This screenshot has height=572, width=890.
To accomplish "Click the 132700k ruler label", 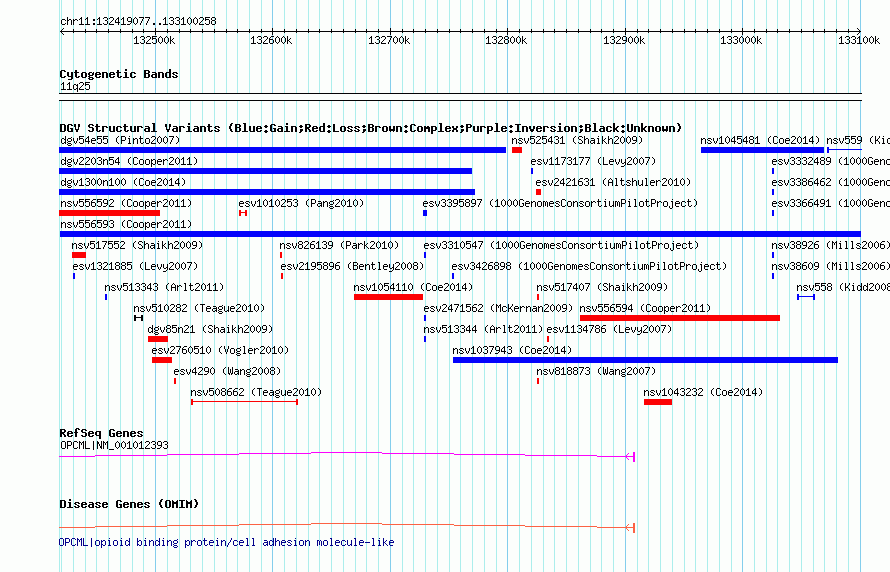I will 389,40.
